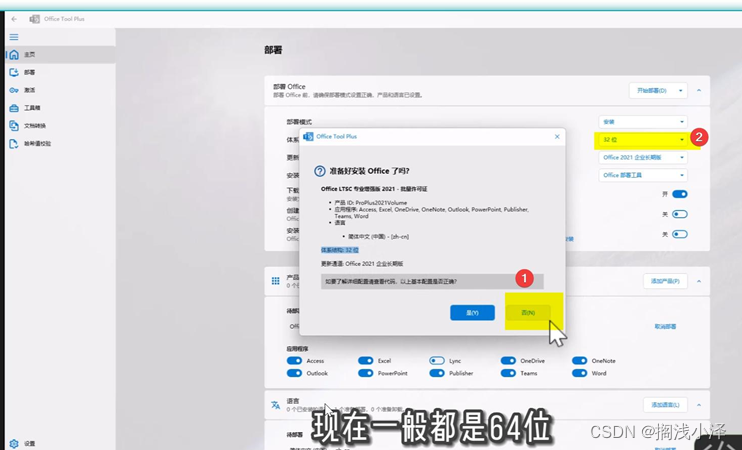
Task: Open the Office 部署工具 install module dropdown
Action: (x=643, y=175)
